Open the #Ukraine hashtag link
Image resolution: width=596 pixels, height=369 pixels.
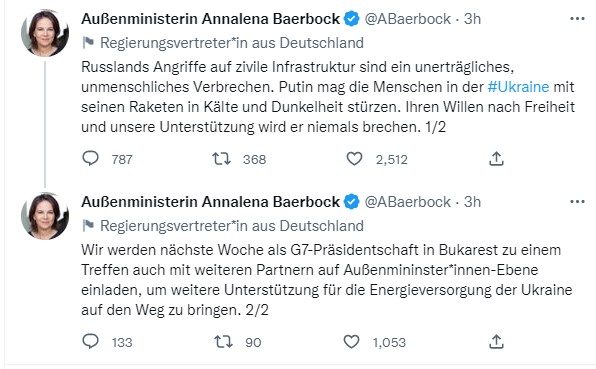pyautogui.click(x=518, y=87)
